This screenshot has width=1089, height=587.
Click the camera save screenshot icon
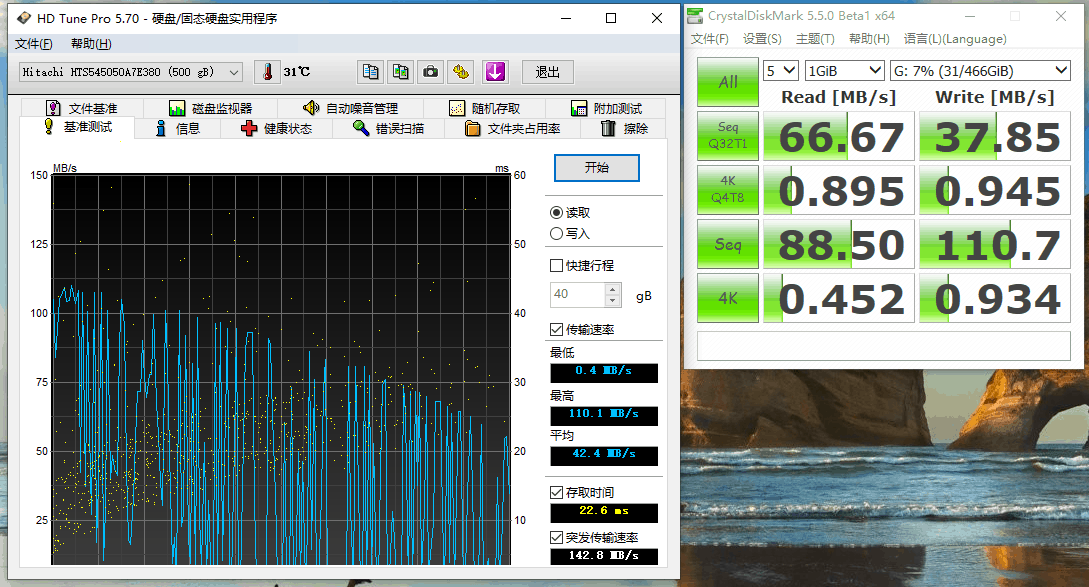click(431, 72)
